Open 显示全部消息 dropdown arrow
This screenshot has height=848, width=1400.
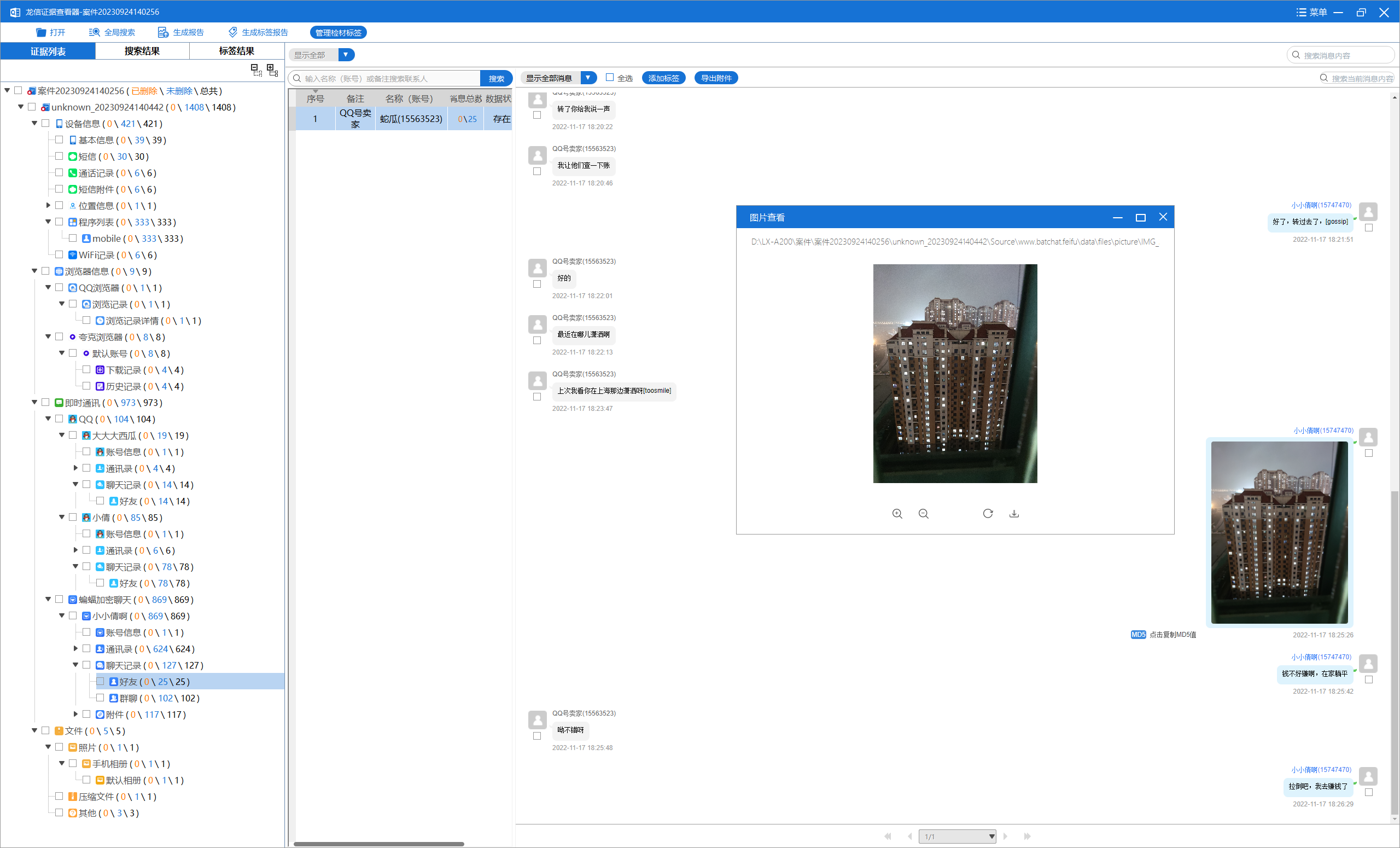[x=588, y=77]
